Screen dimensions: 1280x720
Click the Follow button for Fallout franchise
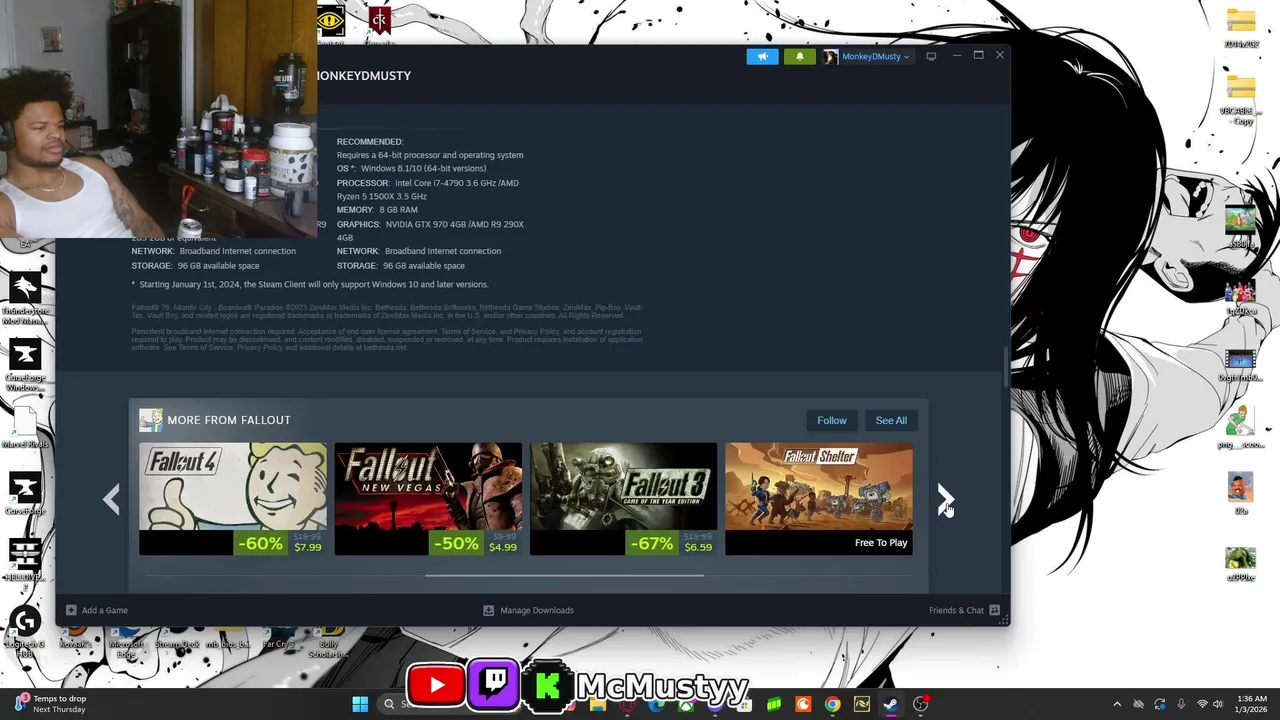pos(831,420)
